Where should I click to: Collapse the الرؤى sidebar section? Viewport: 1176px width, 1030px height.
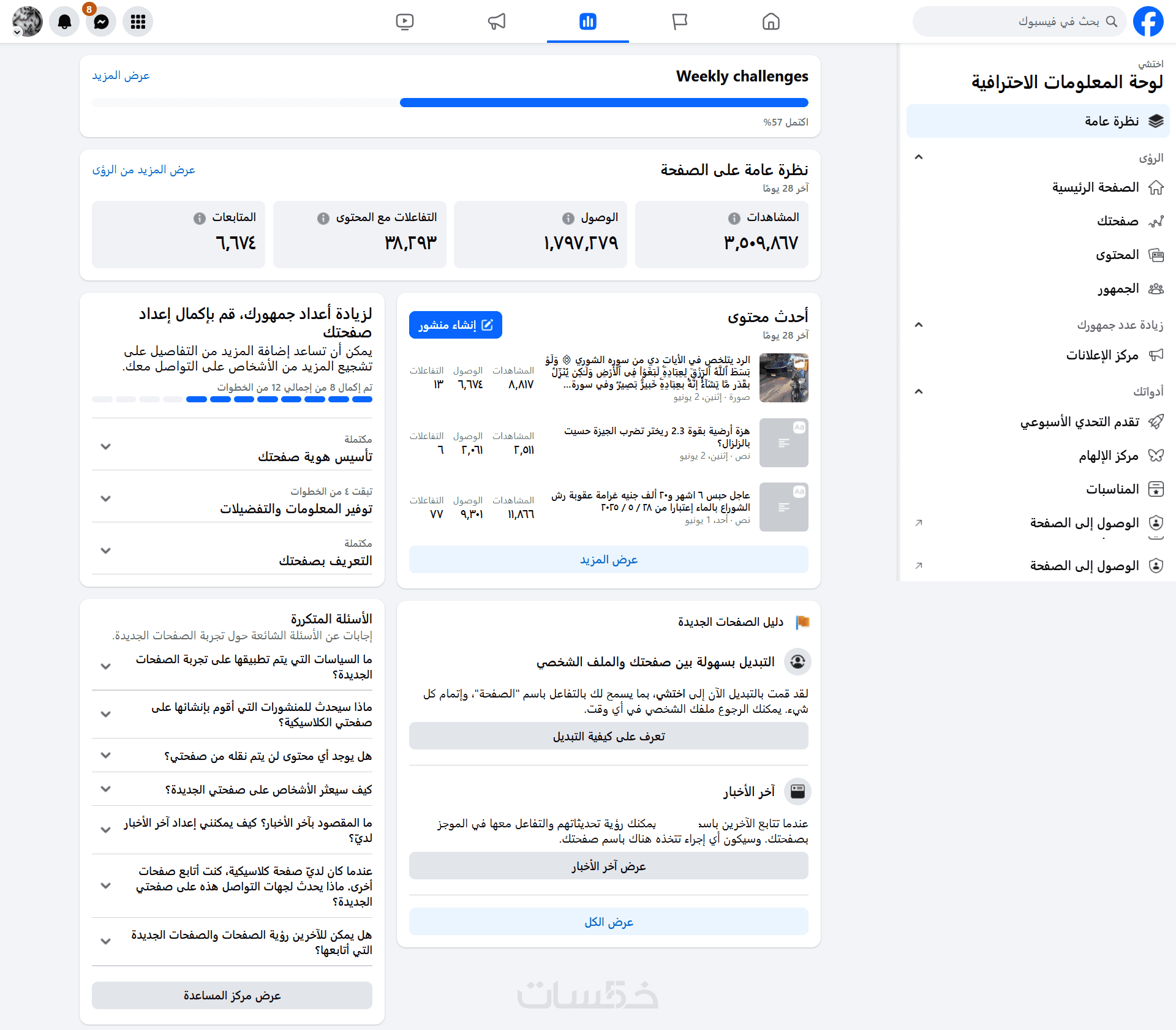pyautogui.click(x=918, y=157)
